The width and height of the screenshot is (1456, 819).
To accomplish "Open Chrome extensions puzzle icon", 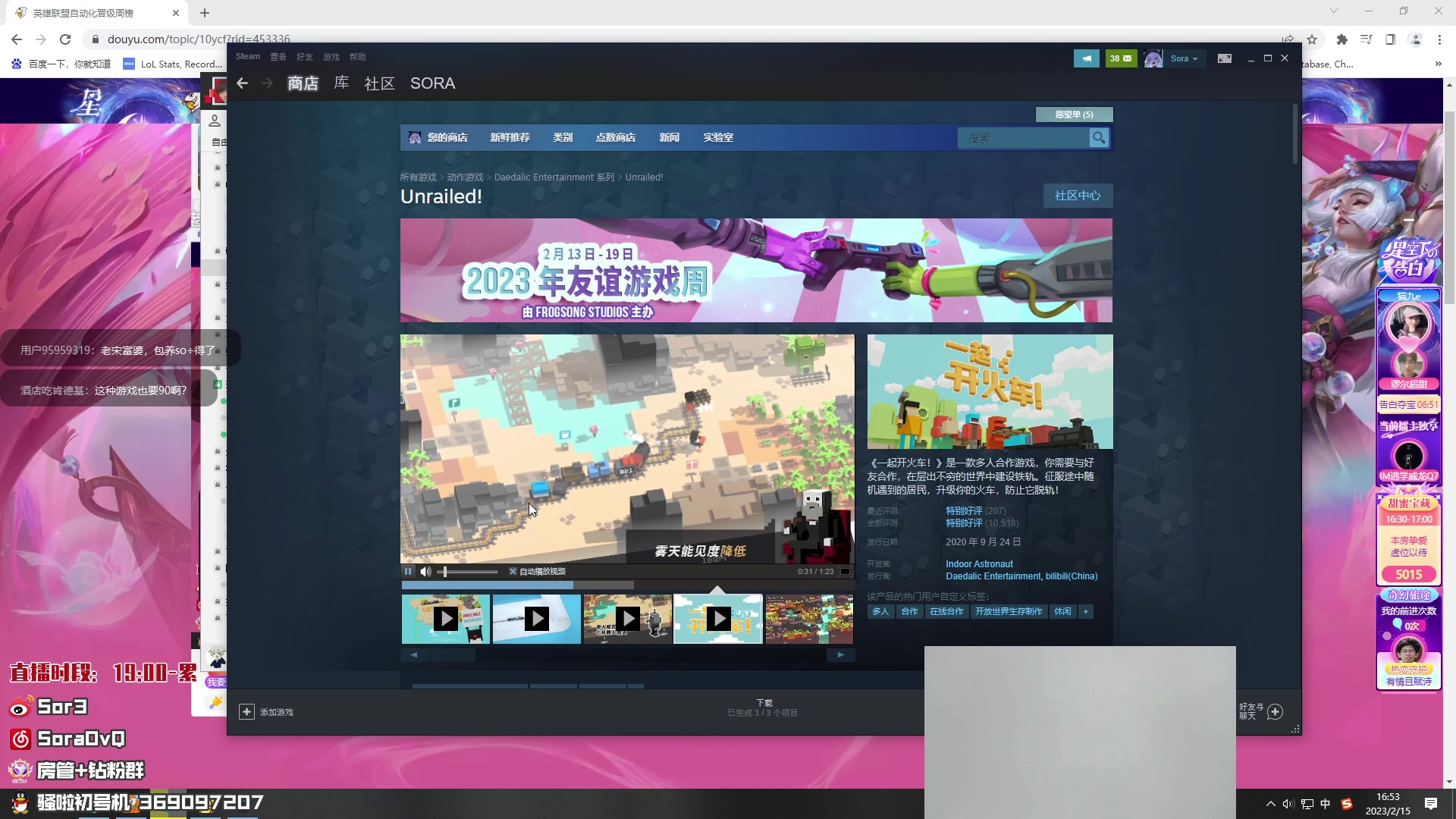I will (x=1341, y=39).
